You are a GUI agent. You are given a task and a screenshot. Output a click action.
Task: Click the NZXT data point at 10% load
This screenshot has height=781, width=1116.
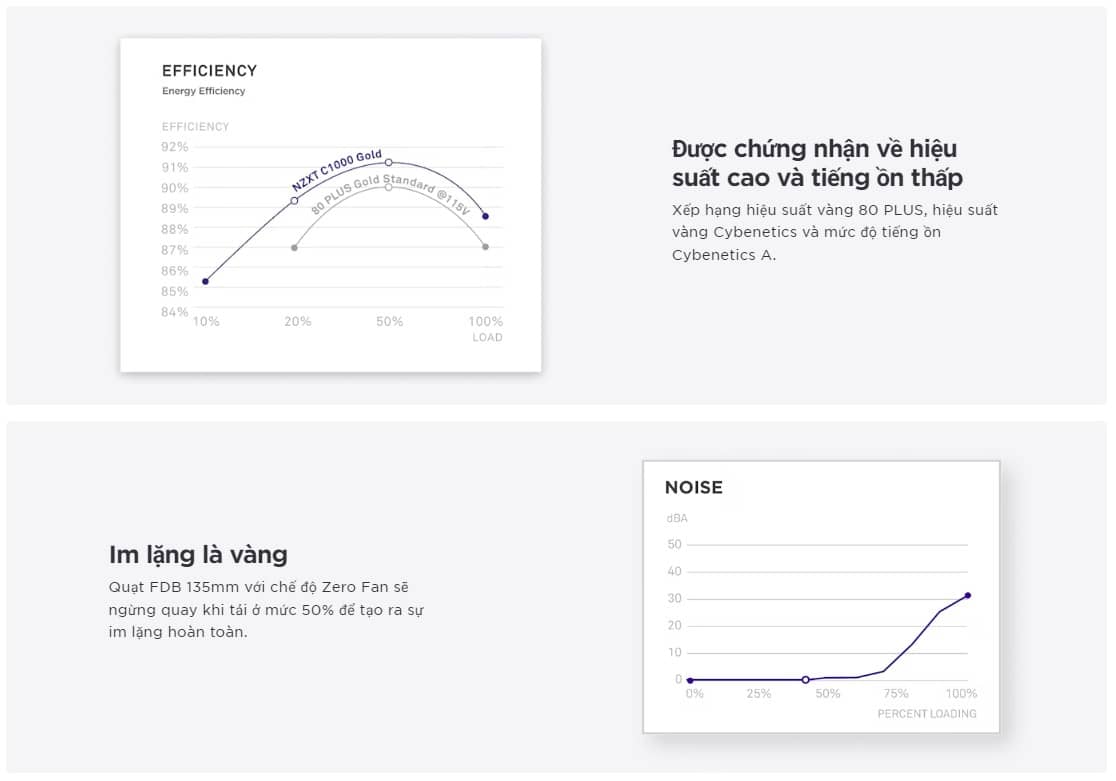click(x=205, y=281)
